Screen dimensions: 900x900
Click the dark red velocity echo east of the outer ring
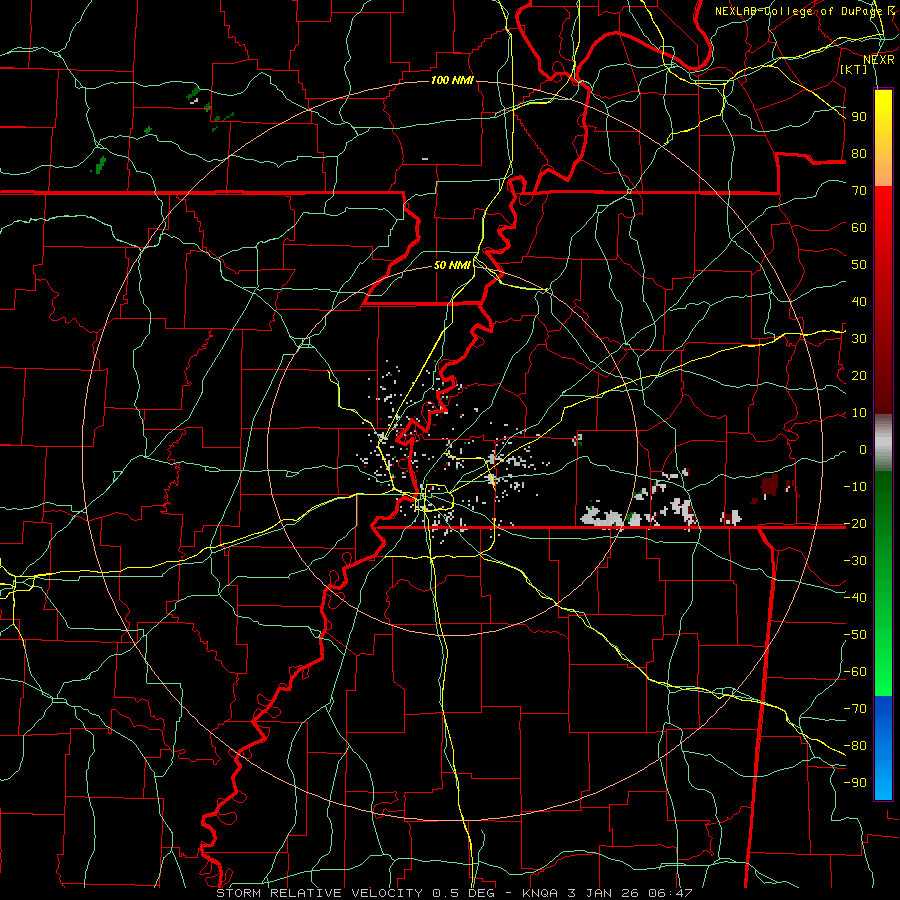point(769,485)
